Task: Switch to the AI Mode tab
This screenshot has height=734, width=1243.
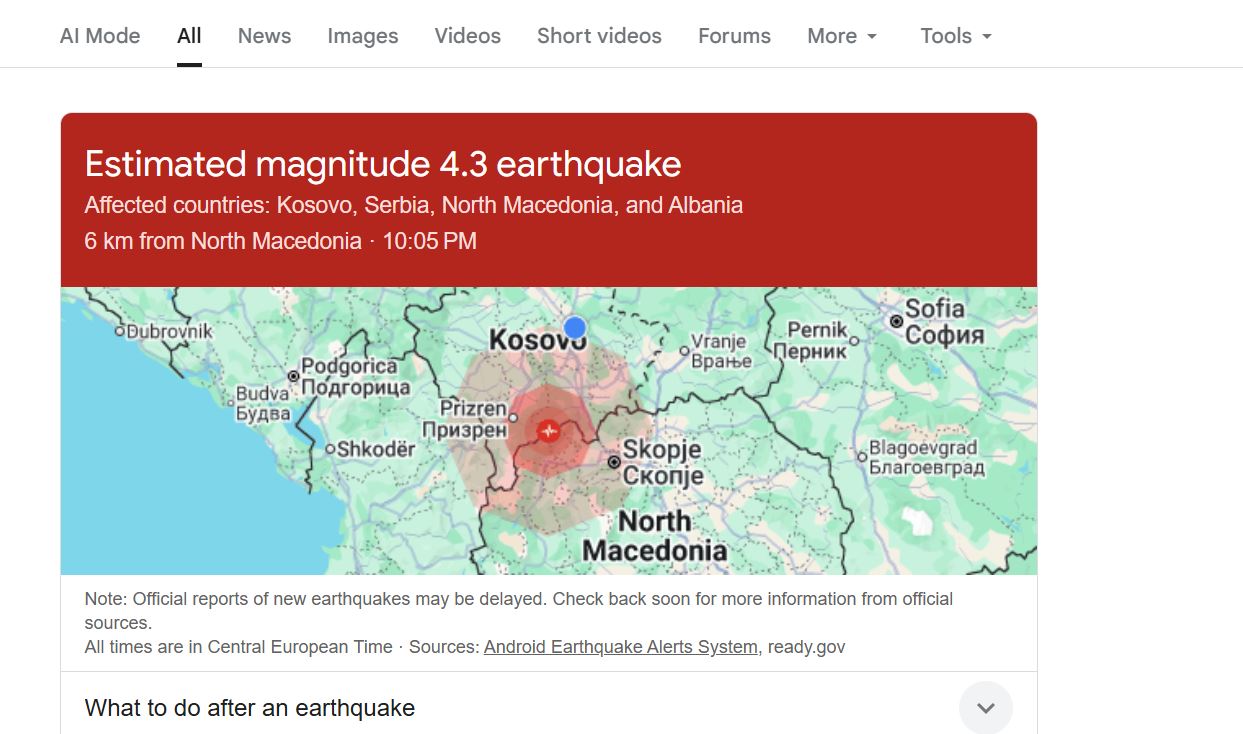Action: click(100, 36)
